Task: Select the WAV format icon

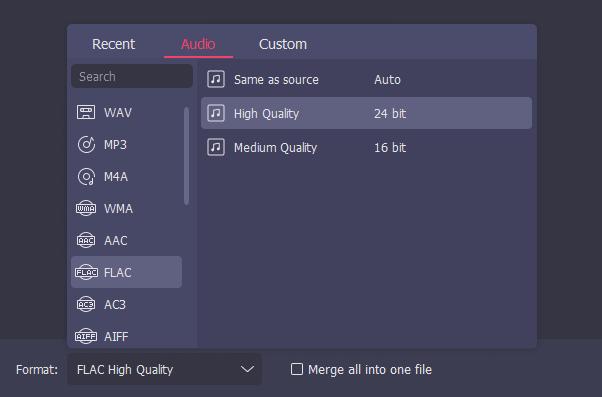Action: pos(86,112)
